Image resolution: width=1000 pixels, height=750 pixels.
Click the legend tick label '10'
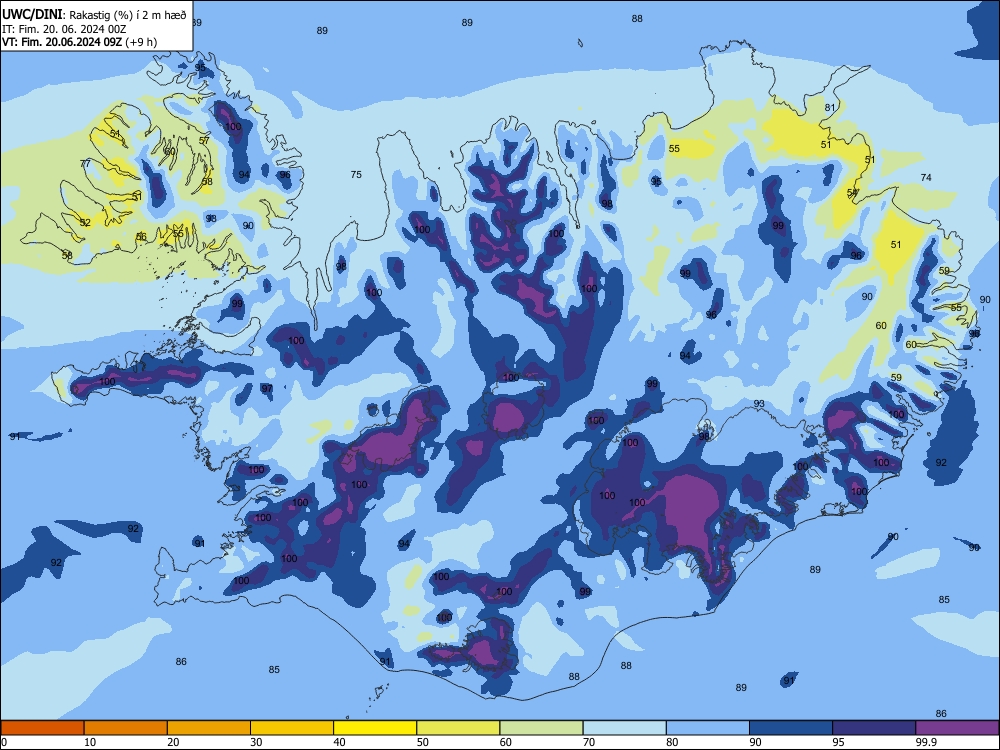[x=90, y=742]
